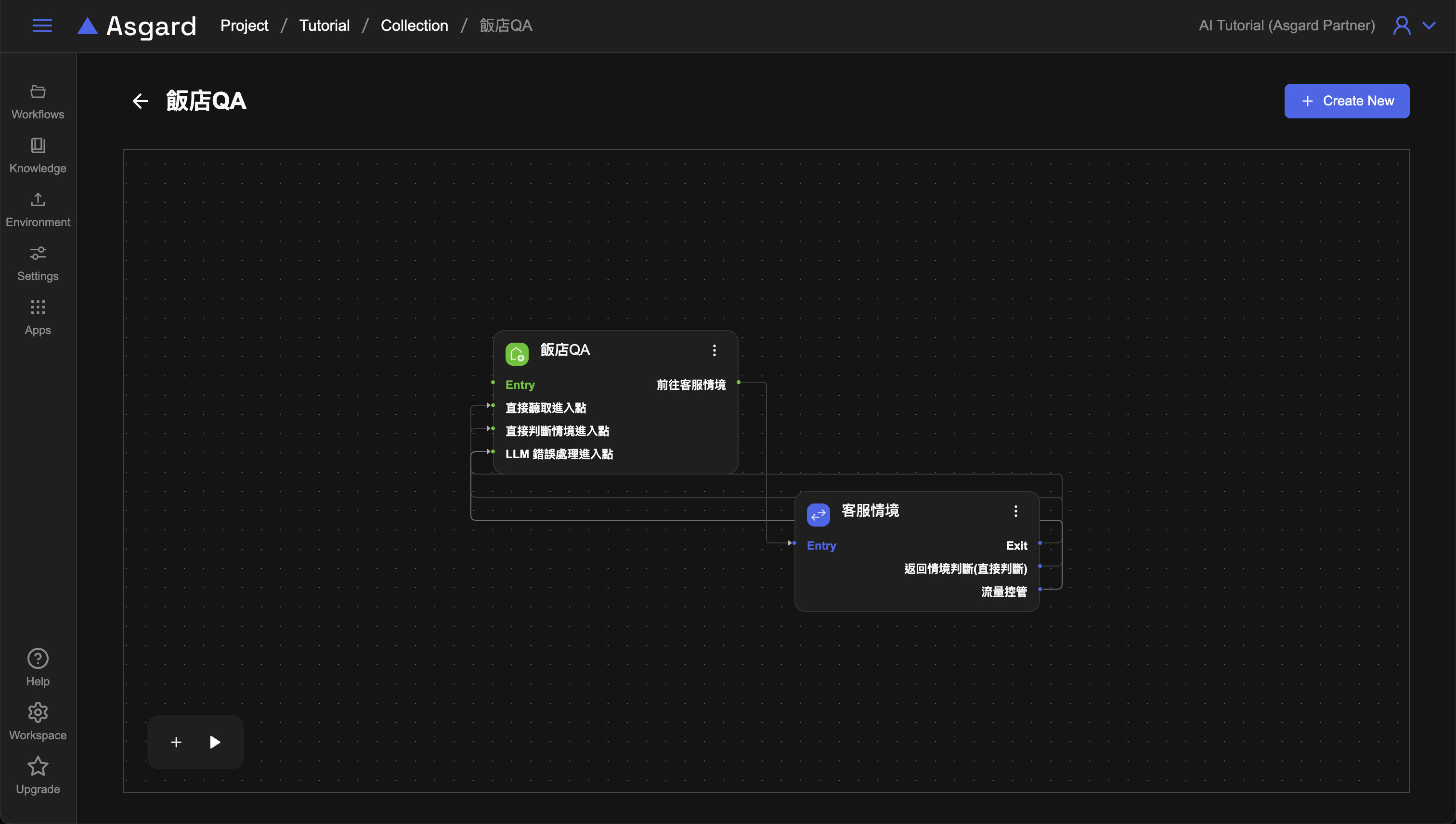Open 客服情境 node options menu

1015,511
